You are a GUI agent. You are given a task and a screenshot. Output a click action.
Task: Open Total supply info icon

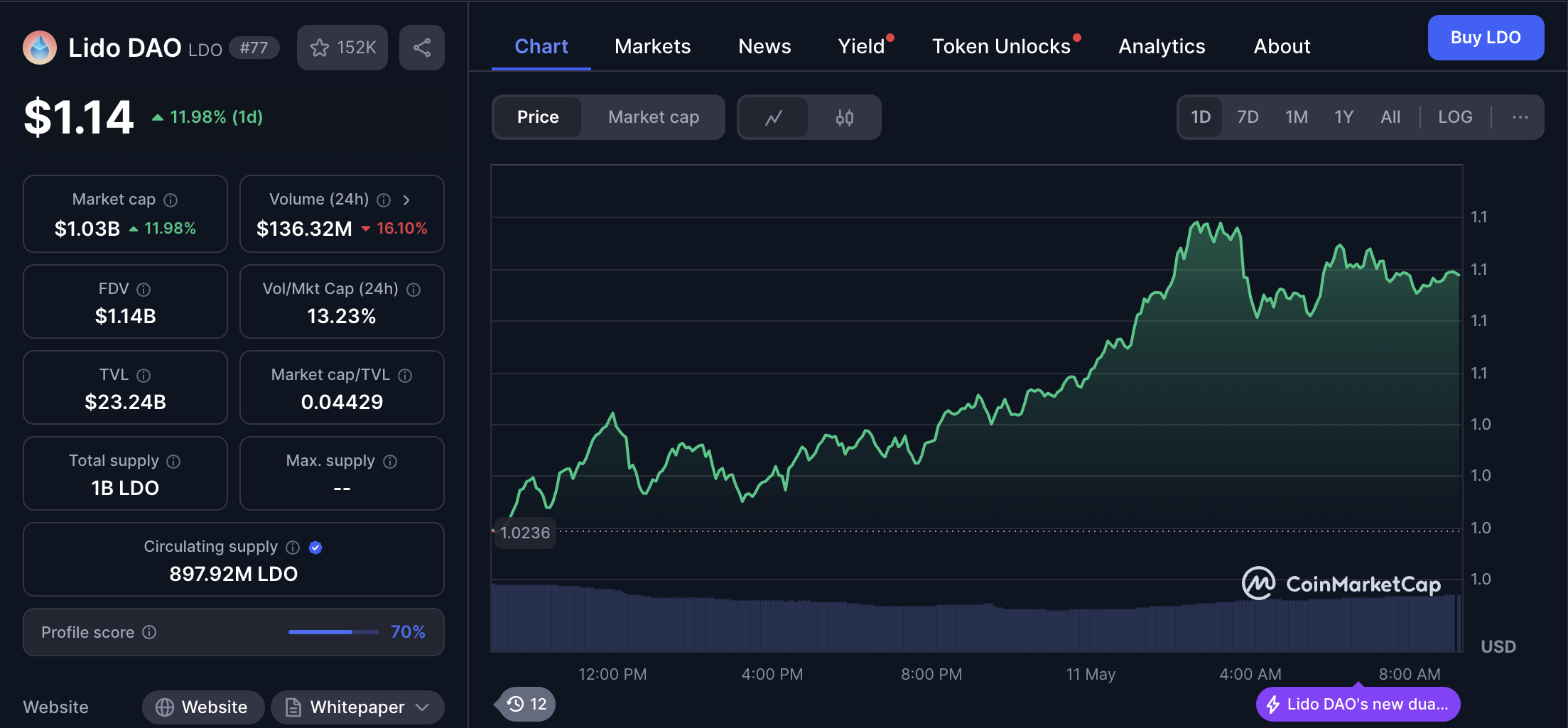point(173,462)
